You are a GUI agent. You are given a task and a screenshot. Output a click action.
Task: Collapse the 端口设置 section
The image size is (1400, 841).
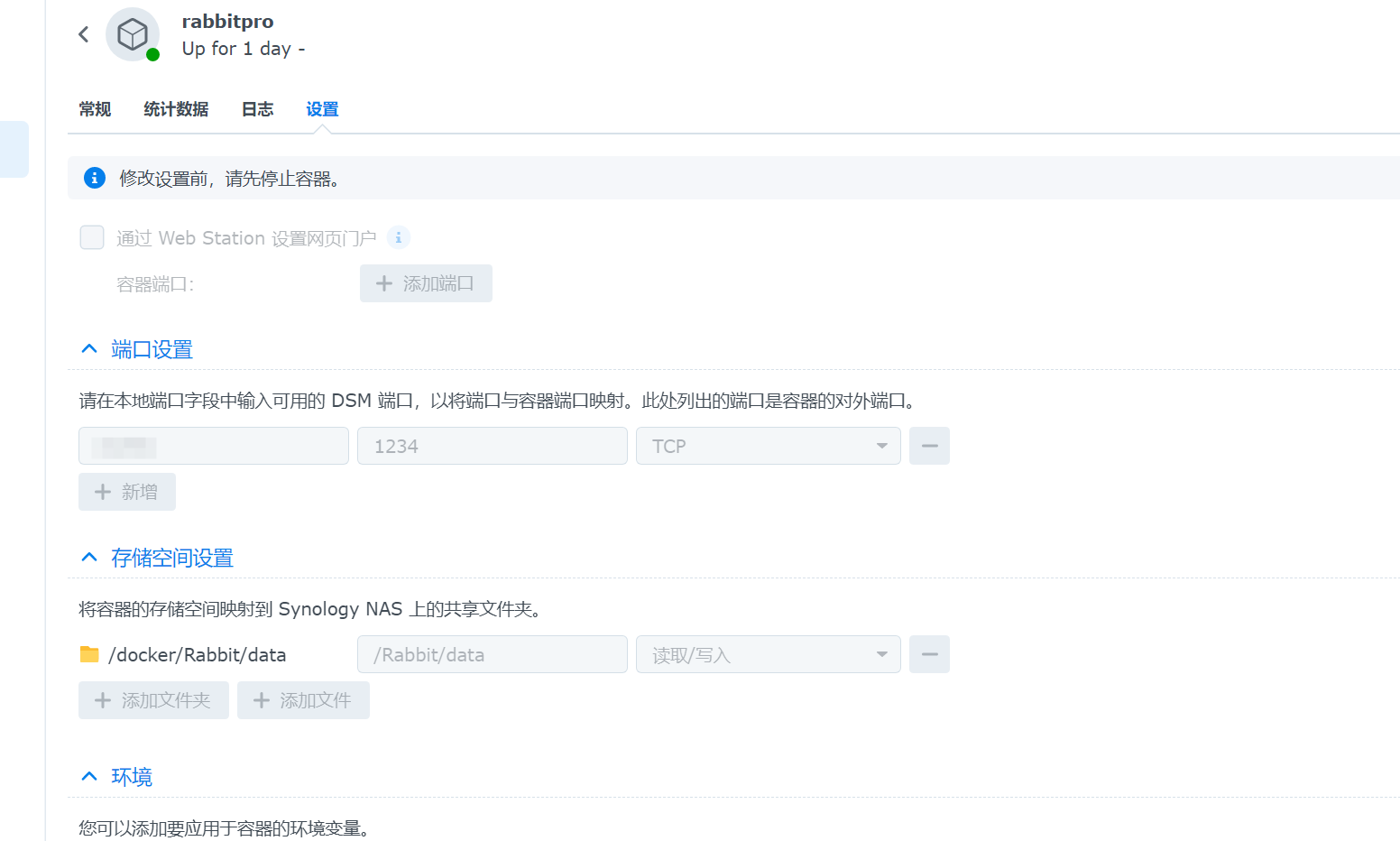89,349
